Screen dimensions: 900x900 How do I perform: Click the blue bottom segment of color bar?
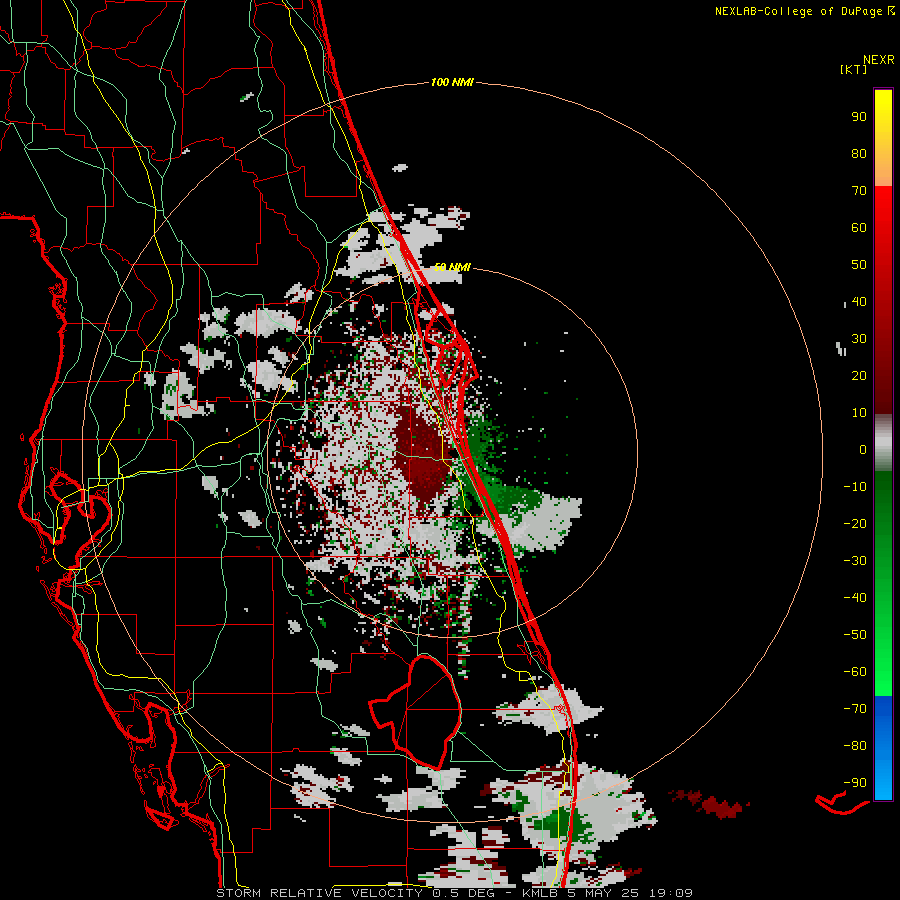883,748
